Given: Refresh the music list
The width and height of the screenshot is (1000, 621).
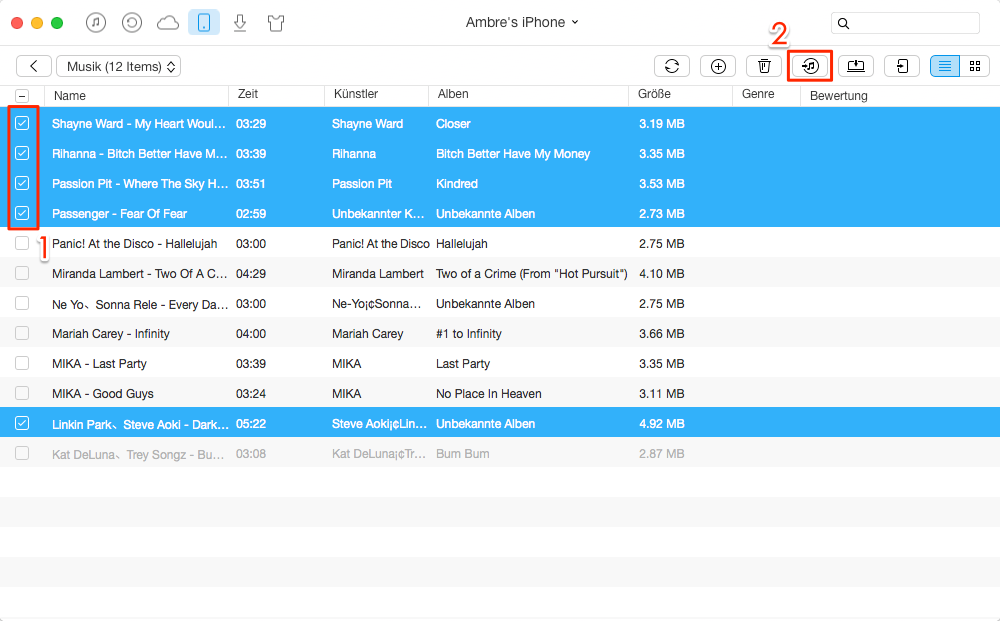Looking at the screenshot, I should [672, 66].
